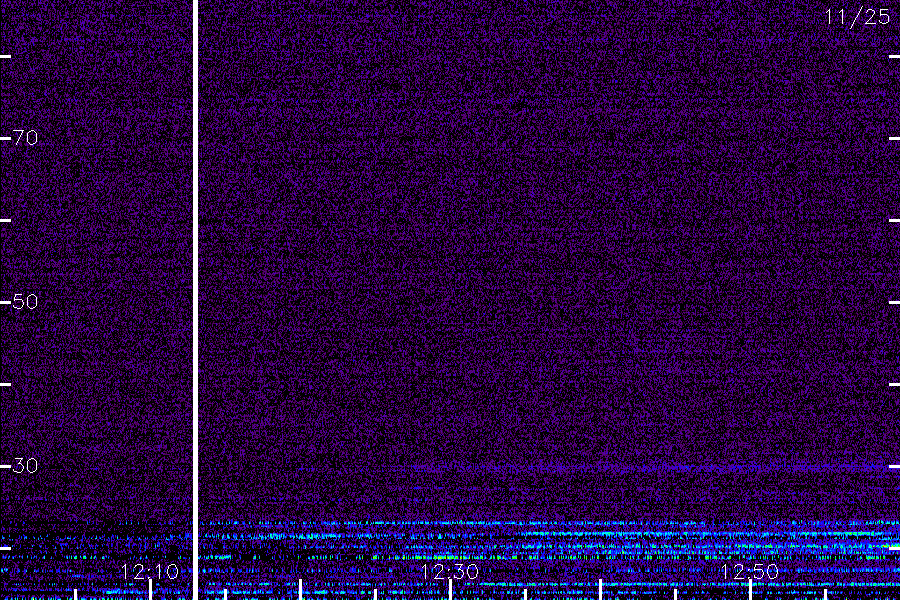Click the 70 frequency axis label
This screenshot has width=900, height=600.
(x=25, y=138)
